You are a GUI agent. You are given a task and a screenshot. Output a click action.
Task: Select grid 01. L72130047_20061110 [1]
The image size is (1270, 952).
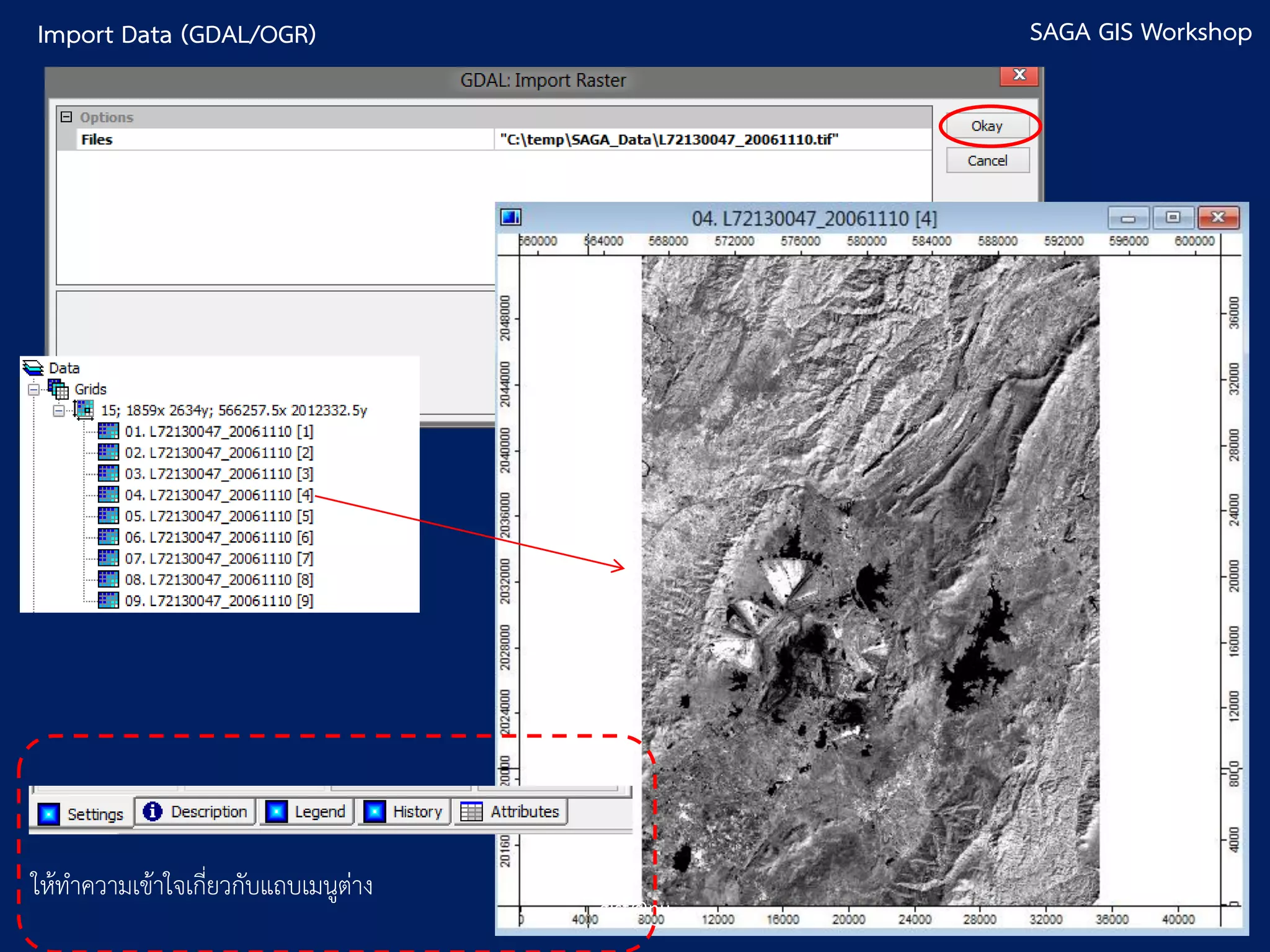[219, 431]
